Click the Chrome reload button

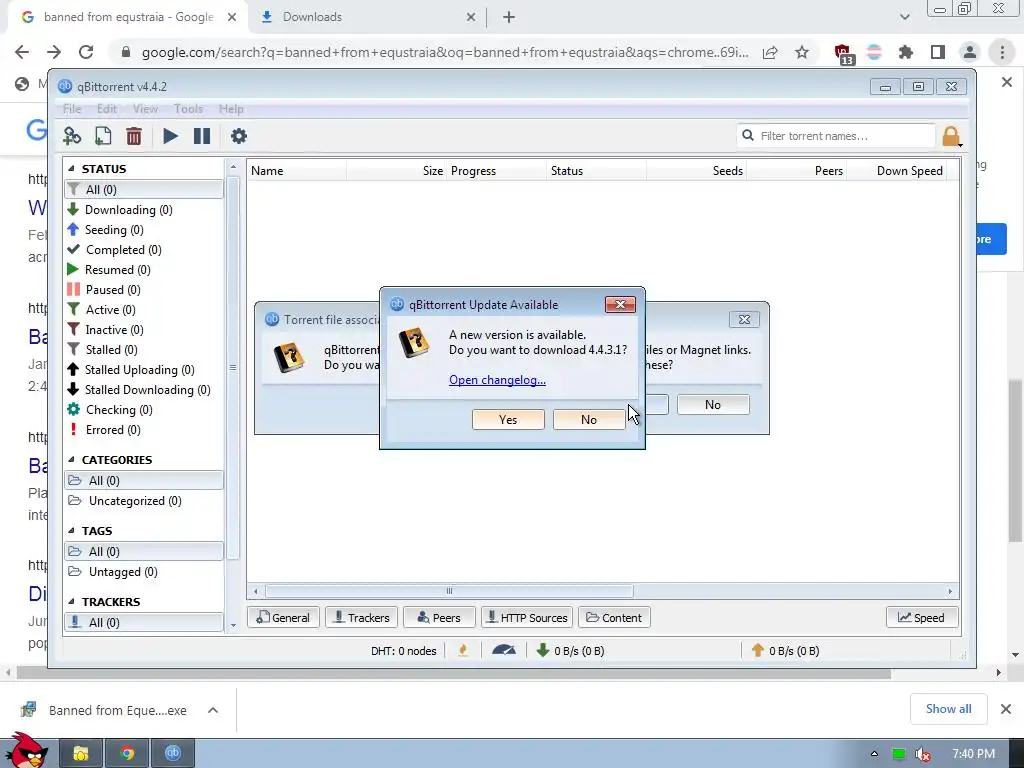(86, 52)
